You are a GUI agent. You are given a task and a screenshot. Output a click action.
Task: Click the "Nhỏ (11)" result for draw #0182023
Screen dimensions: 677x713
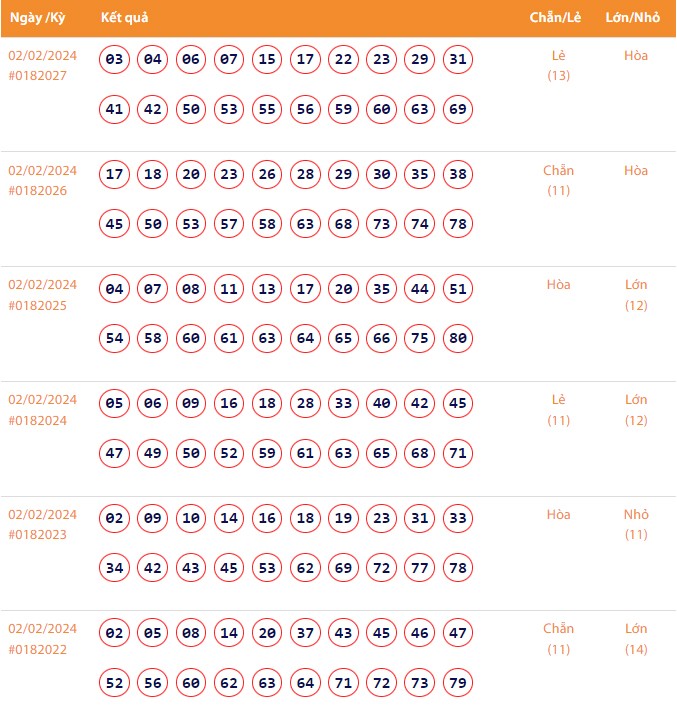pyautogui.click(x=636, y=524)
